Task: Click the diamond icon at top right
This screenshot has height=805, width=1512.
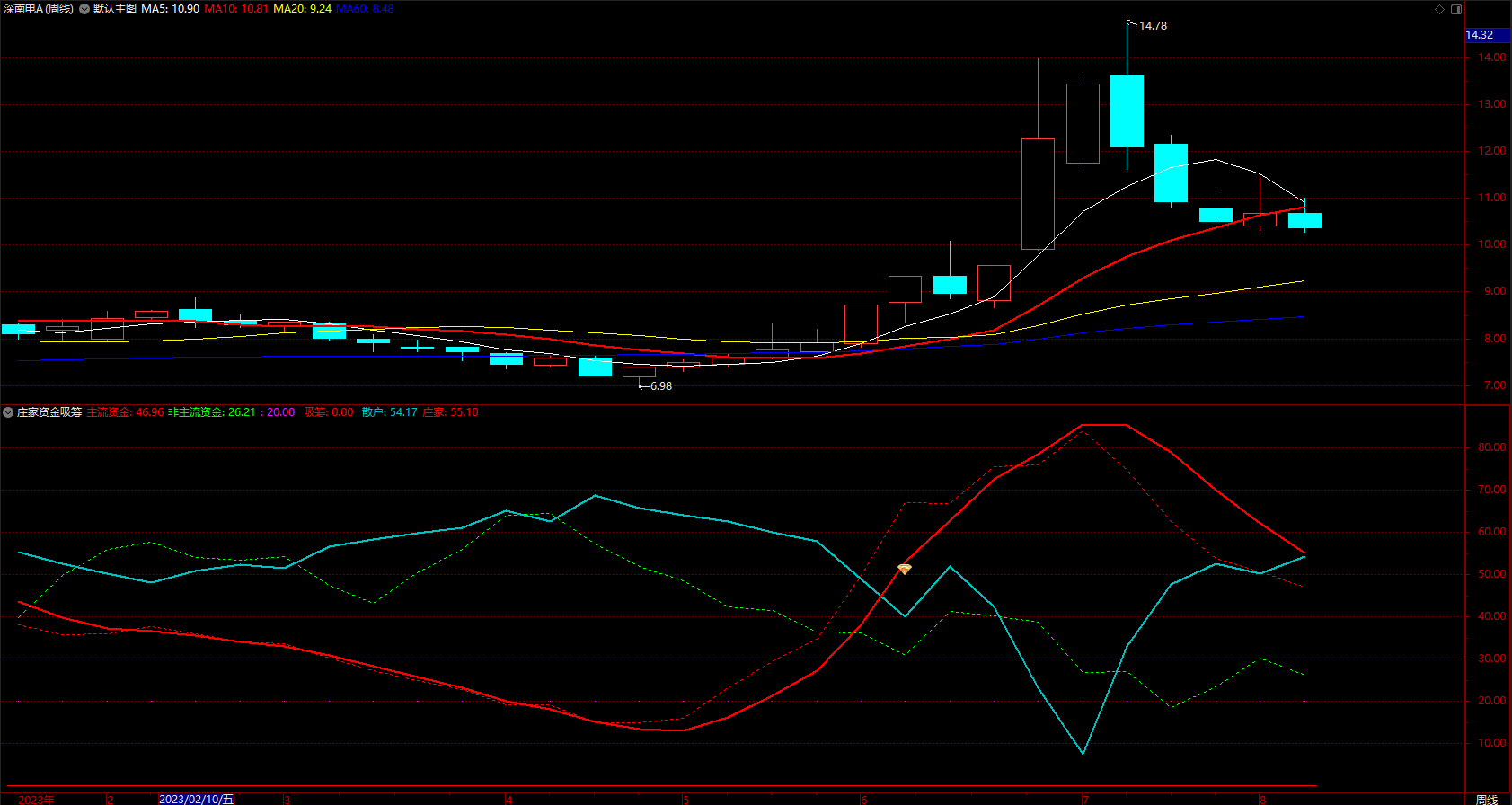Action: pyautogui.click(x=1439, y=9)
